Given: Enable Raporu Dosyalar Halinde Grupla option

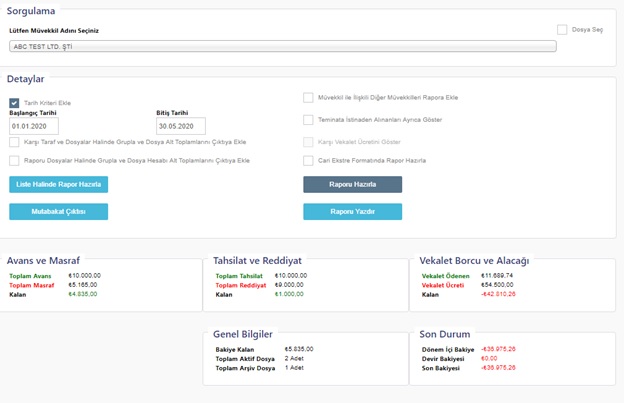Looking at the screenshot, I should (x=14, y=160).
